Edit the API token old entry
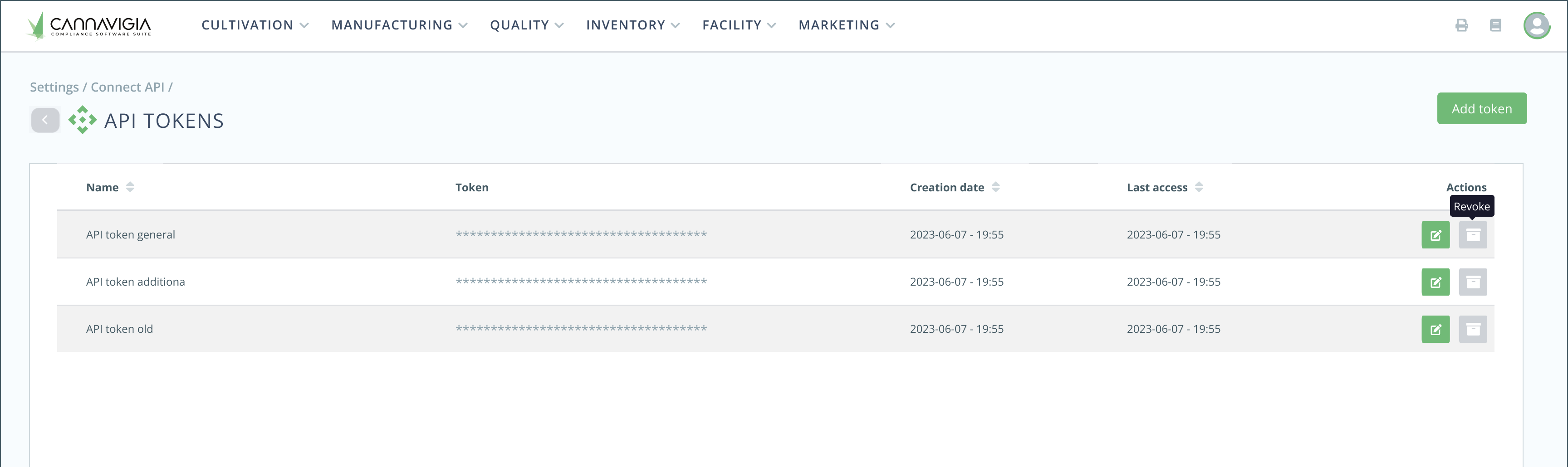 (1436, 329)
